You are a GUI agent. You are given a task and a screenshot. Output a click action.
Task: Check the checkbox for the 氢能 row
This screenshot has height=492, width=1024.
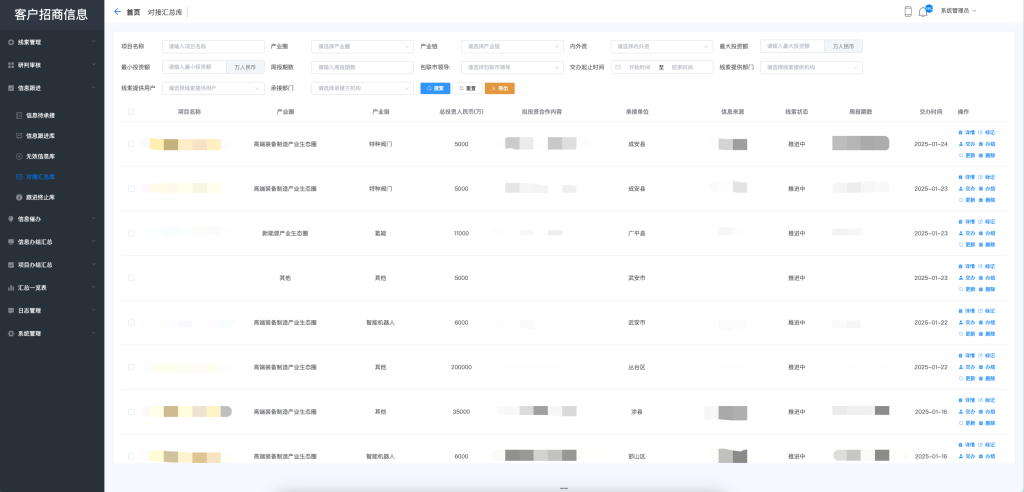(131, 233)
